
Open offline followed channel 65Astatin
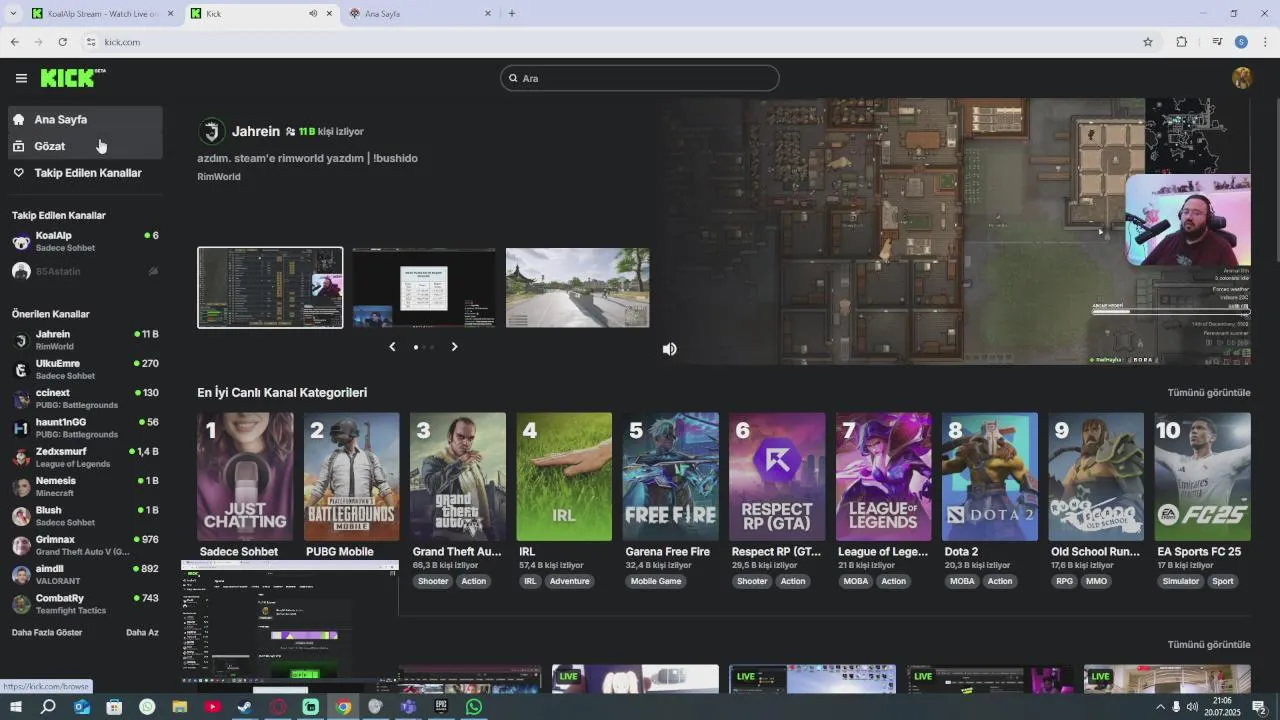point(85,271)
